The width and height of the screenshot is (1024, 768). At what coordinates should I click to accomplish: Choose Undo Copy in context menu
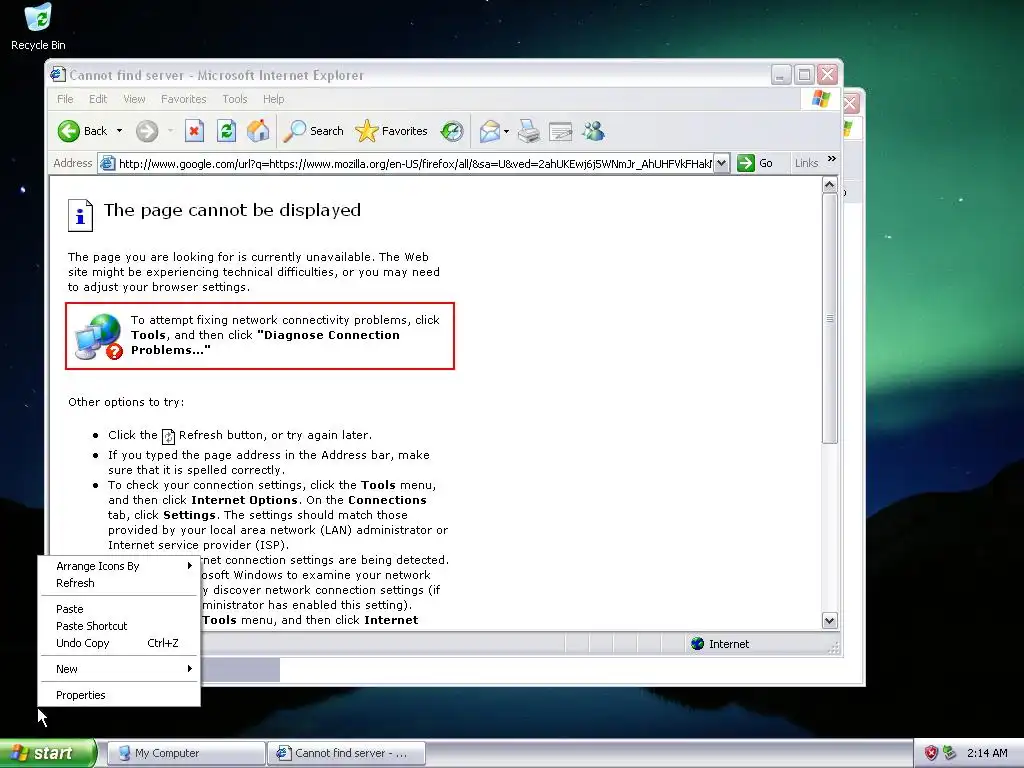click(x=119, y=643)
